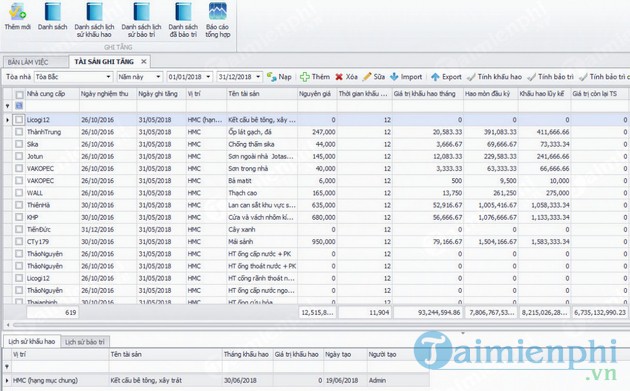Screen dimensions: 630x391
Task: Check the KHP row checkbox
Action: tap(19, 217)
